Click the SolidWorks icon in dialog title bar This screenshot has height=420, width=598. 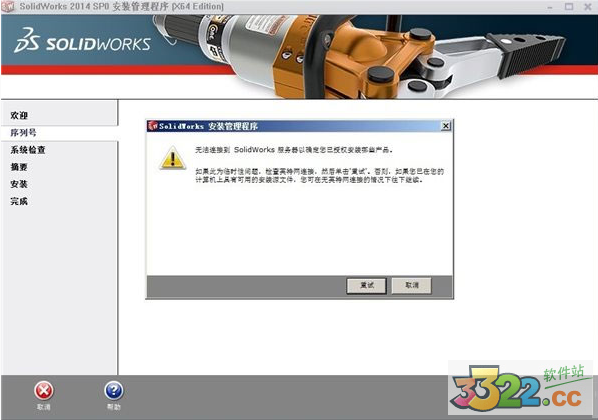coord(153,126)
